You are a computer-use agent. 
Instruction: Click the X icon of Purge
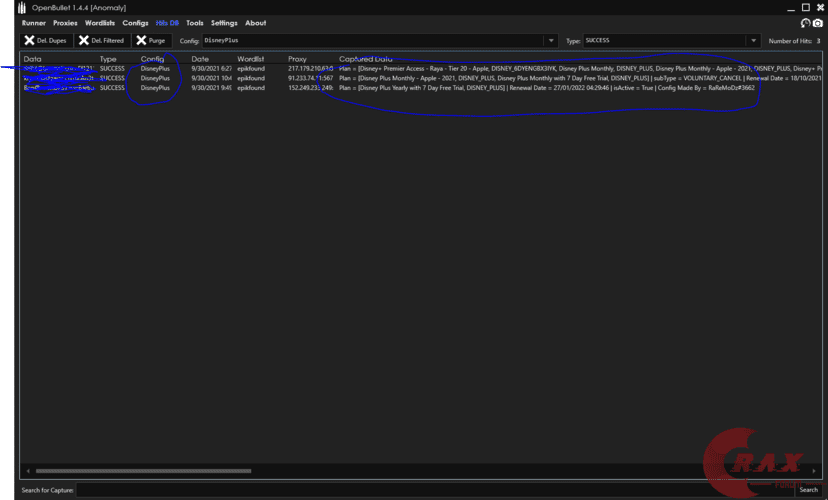click(x=141, y=41)
